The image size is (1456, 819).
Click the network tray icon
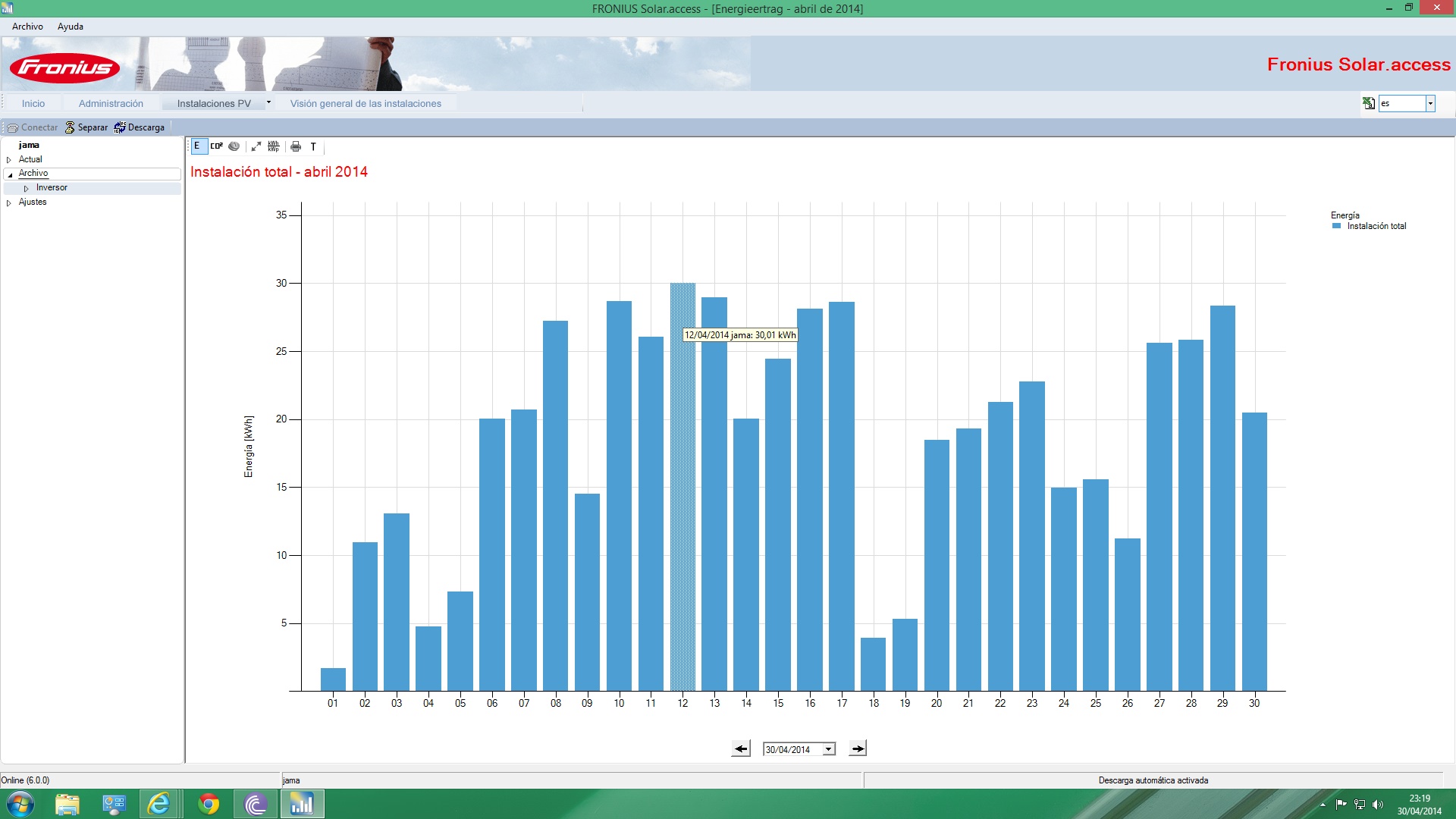coord(1360,805)
